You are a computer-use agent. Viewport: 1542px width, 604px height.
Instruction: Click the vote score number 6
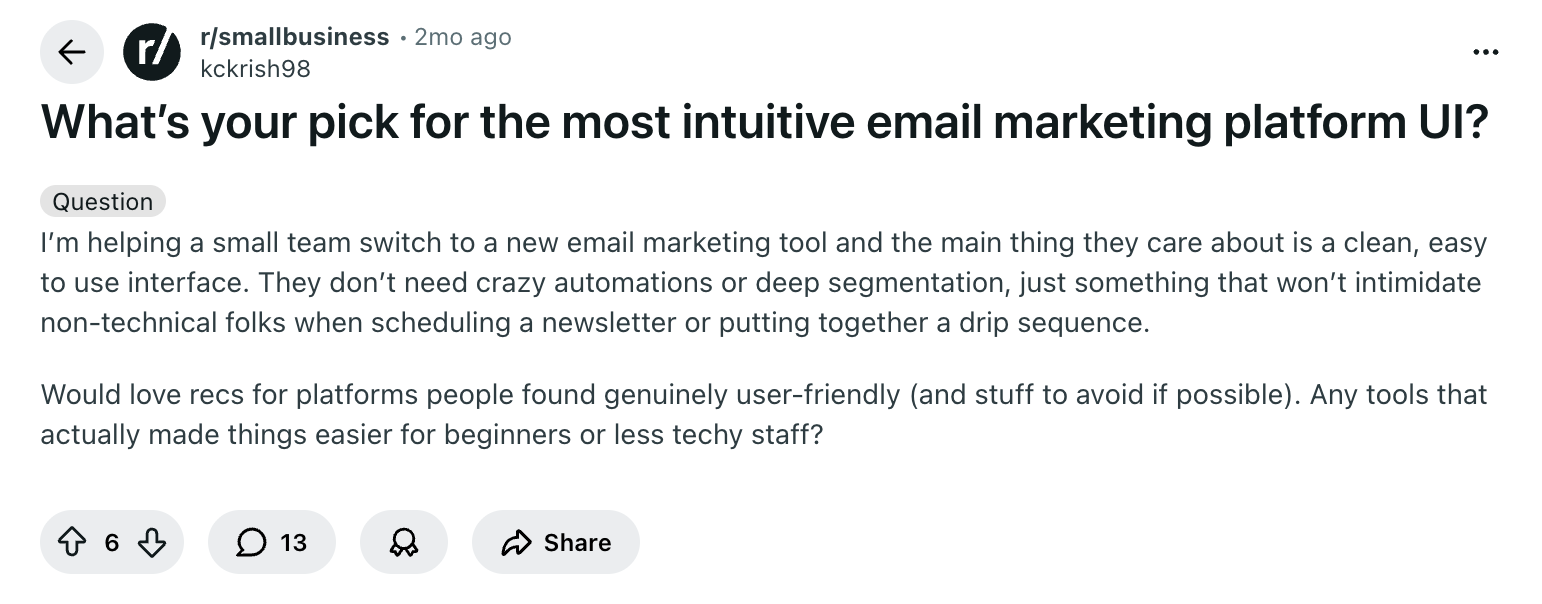pos(112,542)
